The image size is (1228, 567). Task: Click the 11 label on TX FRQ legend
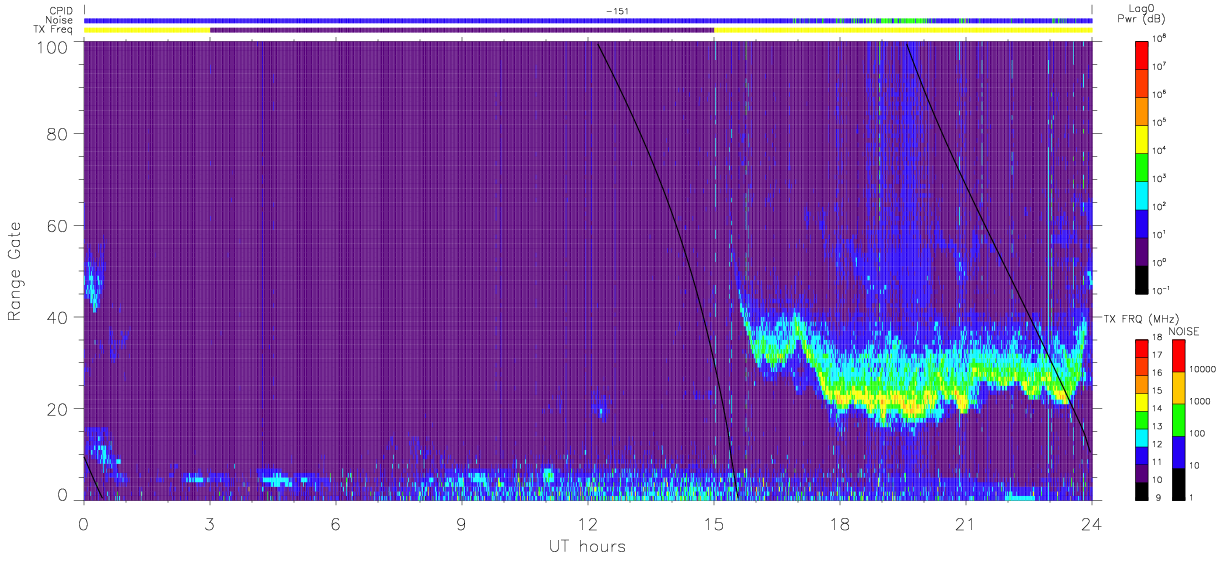(x=1158, y=463)
